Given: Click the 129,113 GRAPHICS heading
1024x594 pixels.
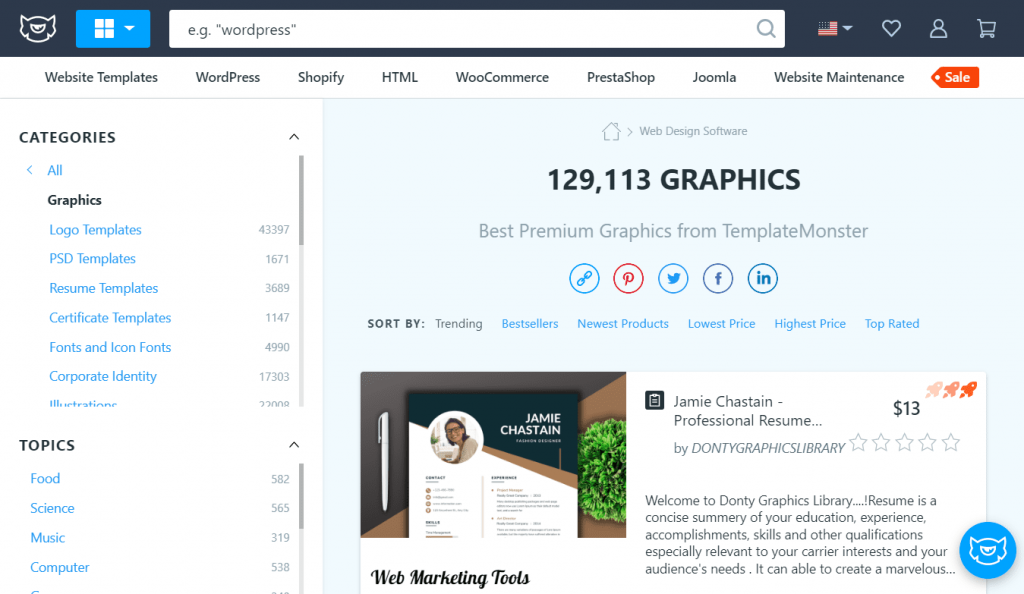Looking at the screenshot, I should click(673, 180).
